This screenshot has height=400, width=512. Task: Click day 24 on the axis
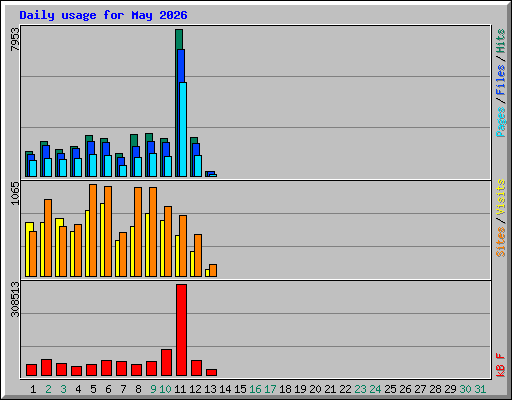click(375, 389)
